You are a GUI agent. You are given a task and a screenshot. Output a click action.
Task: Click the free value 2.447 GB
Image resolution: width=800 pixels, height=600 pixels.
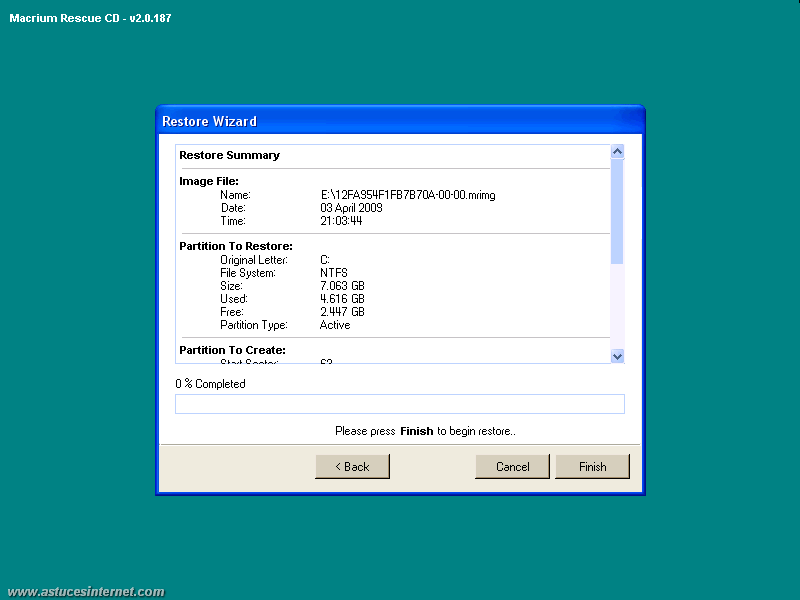point(342,312)
